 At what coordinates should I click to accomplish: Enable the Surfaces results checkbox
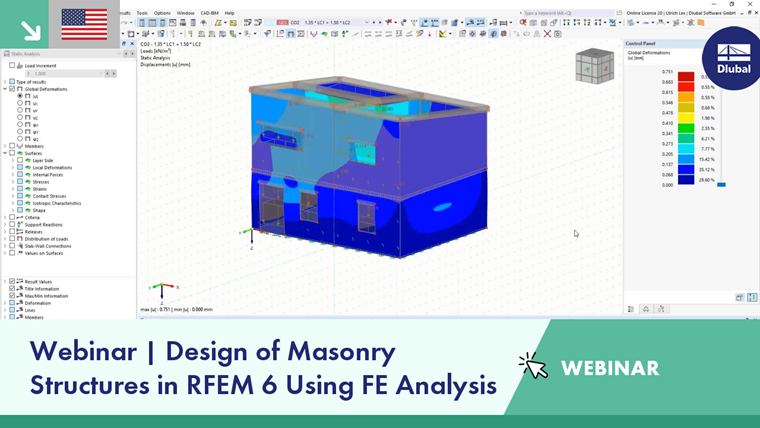[12, 153]
